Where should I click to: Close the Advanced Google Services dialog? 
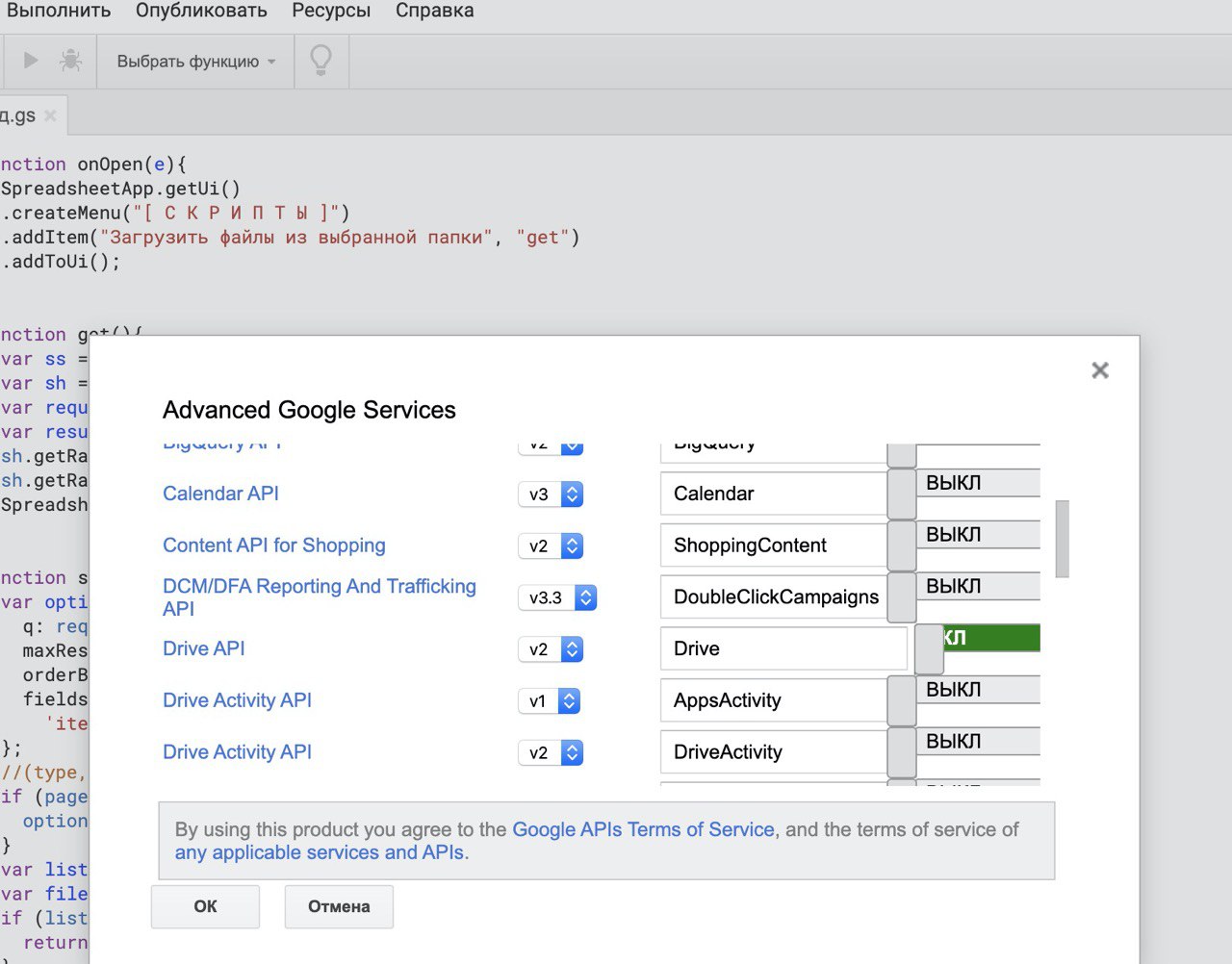click(1100, 370)
